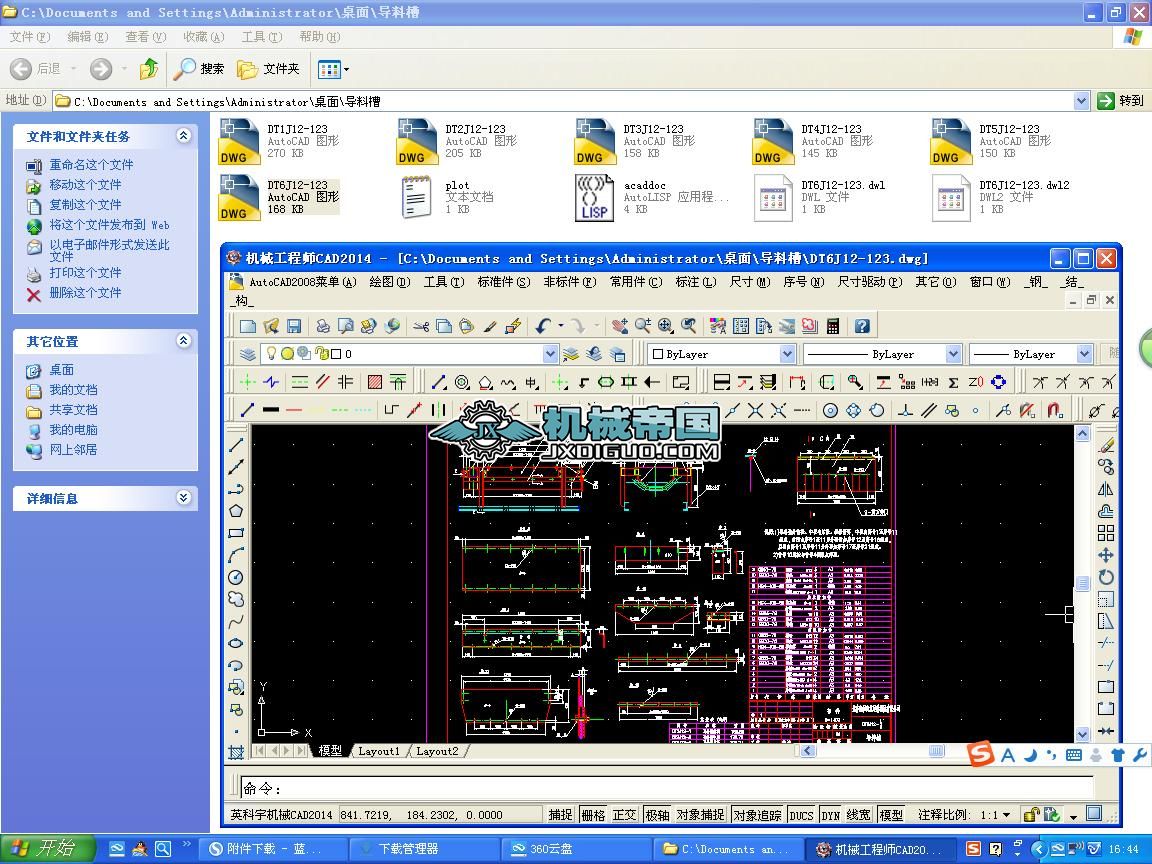
Task: Select the Pan realtime hand tool
Action: click(620, 326)
